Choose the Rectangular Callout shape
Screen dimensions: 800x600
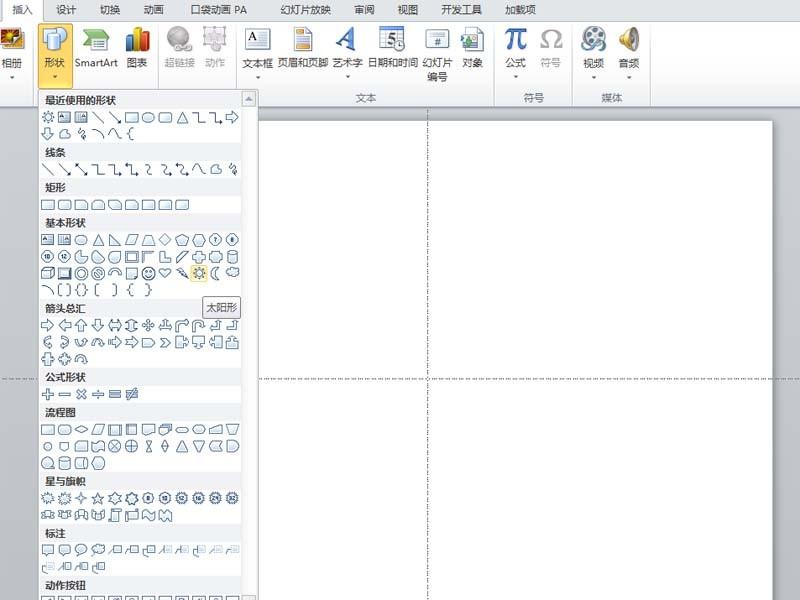pyautogui.click(x=47, y=550)
